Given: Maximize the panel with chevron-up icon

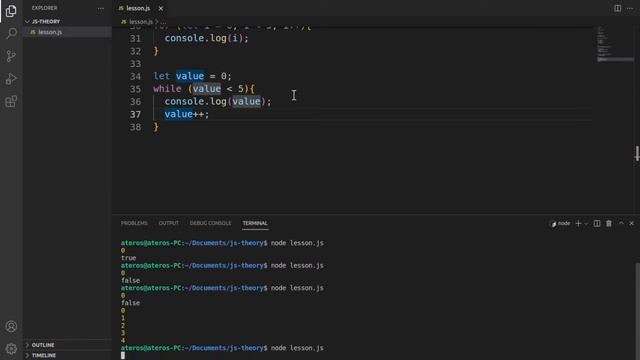Looking at the screenshot, I should click(x=621, y=223).
